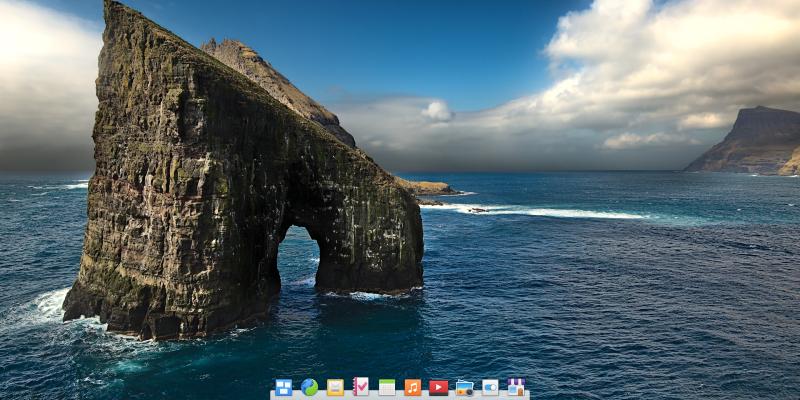Open the Calendar app in dock
Image resolution: width=800 pixels, height=400 pixels.
387,387
